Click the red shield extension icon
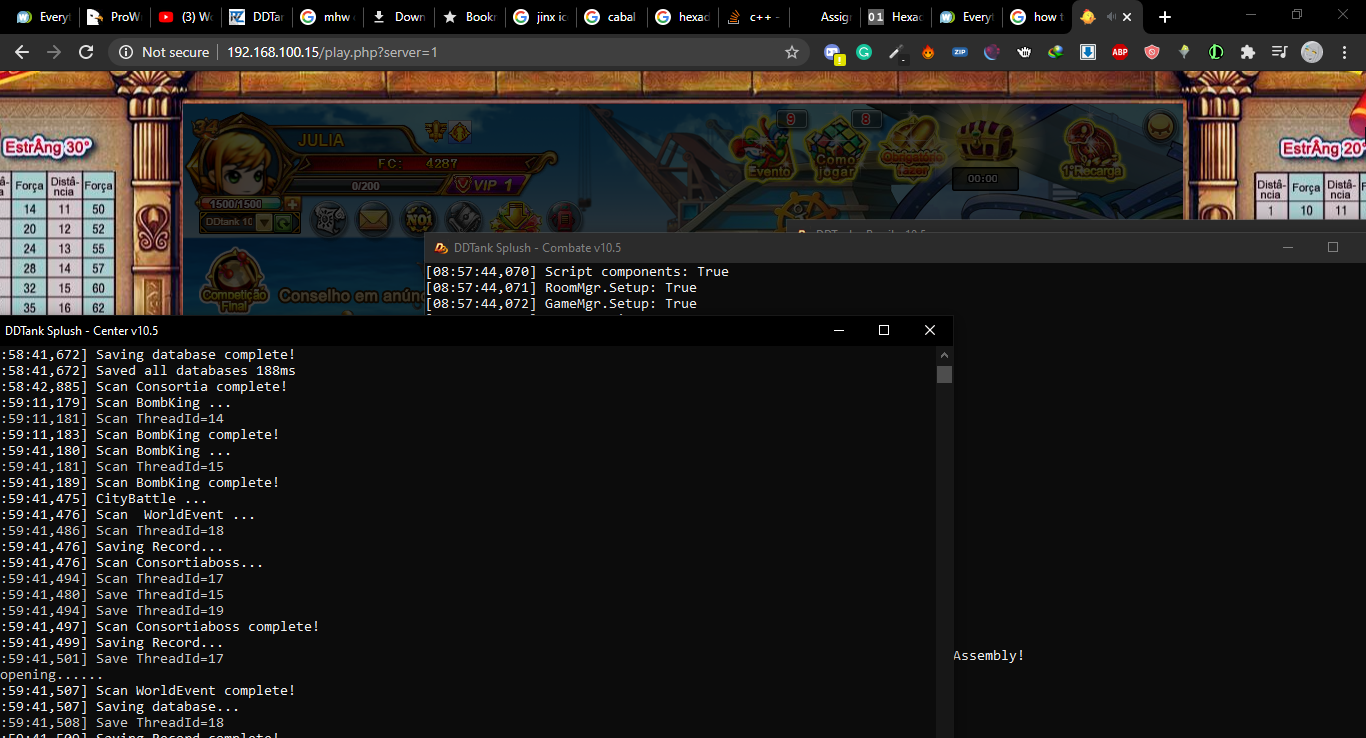This screenshot has height=738, width=1366. 1152,52
